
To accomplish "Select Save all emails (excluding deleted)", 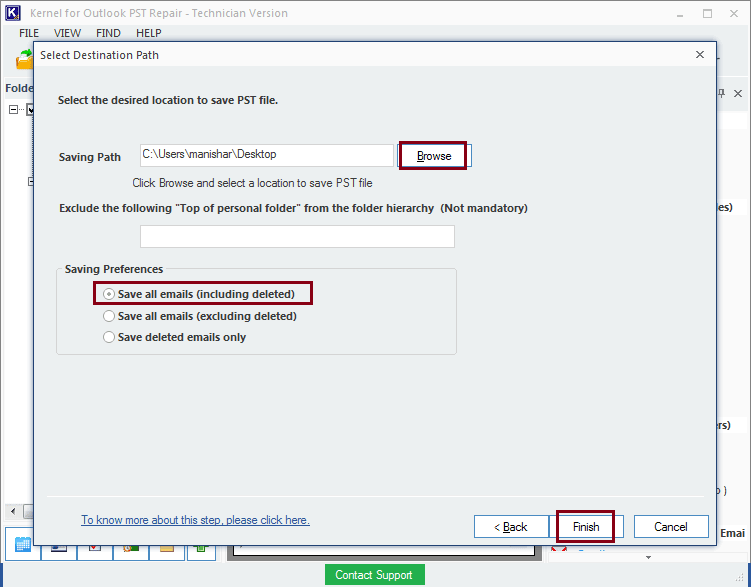I will [x=200, y=316].
